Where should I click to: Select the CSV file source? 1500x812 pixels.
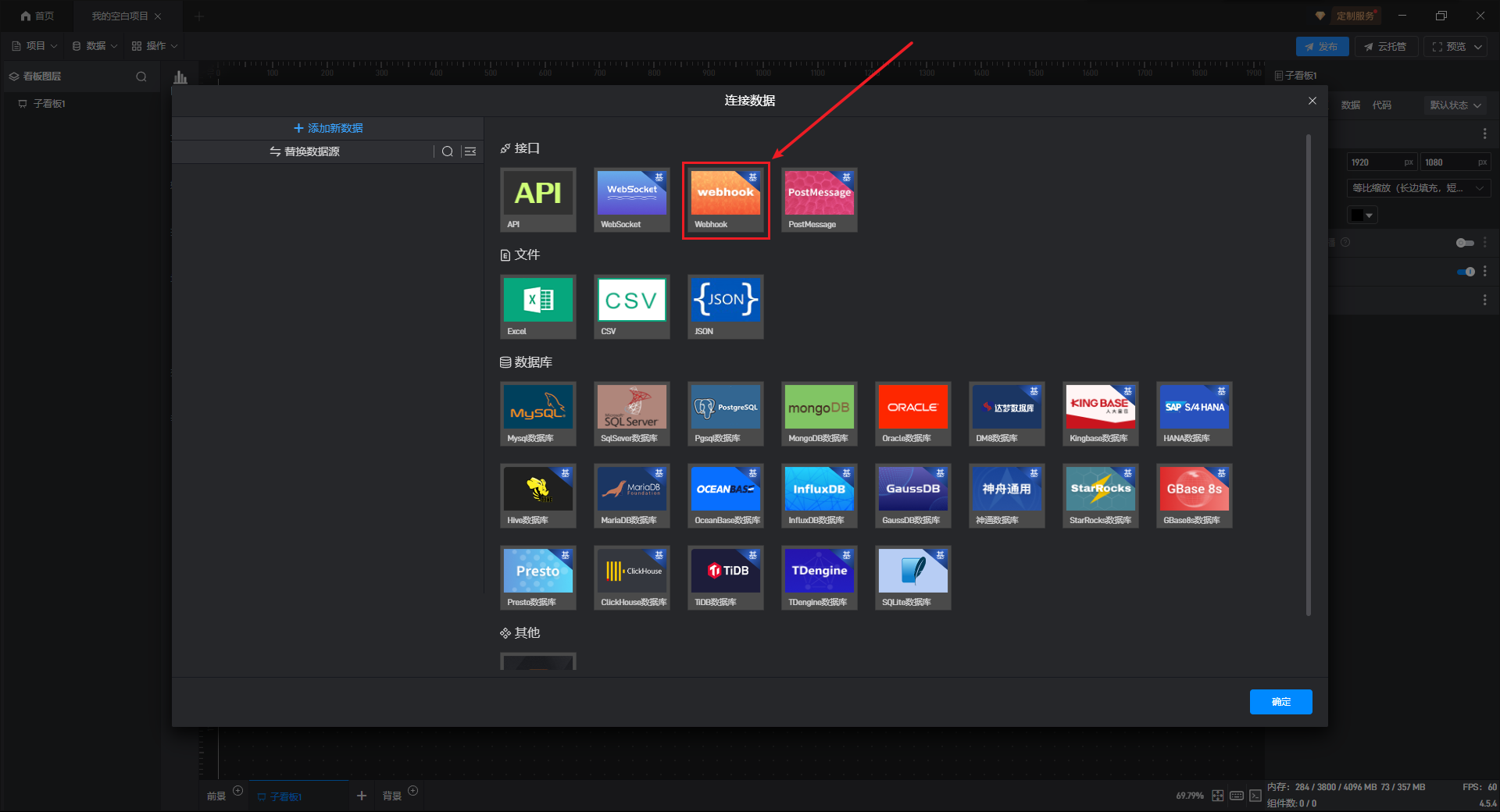click(x=632, y=307)
